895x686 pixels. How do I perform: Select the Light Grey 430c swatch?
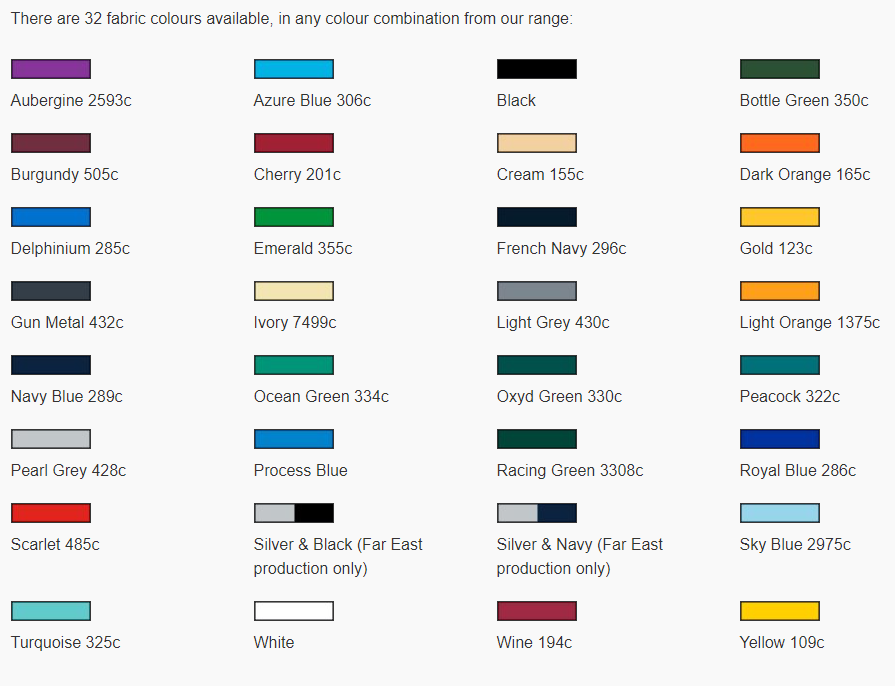point(537,291)
